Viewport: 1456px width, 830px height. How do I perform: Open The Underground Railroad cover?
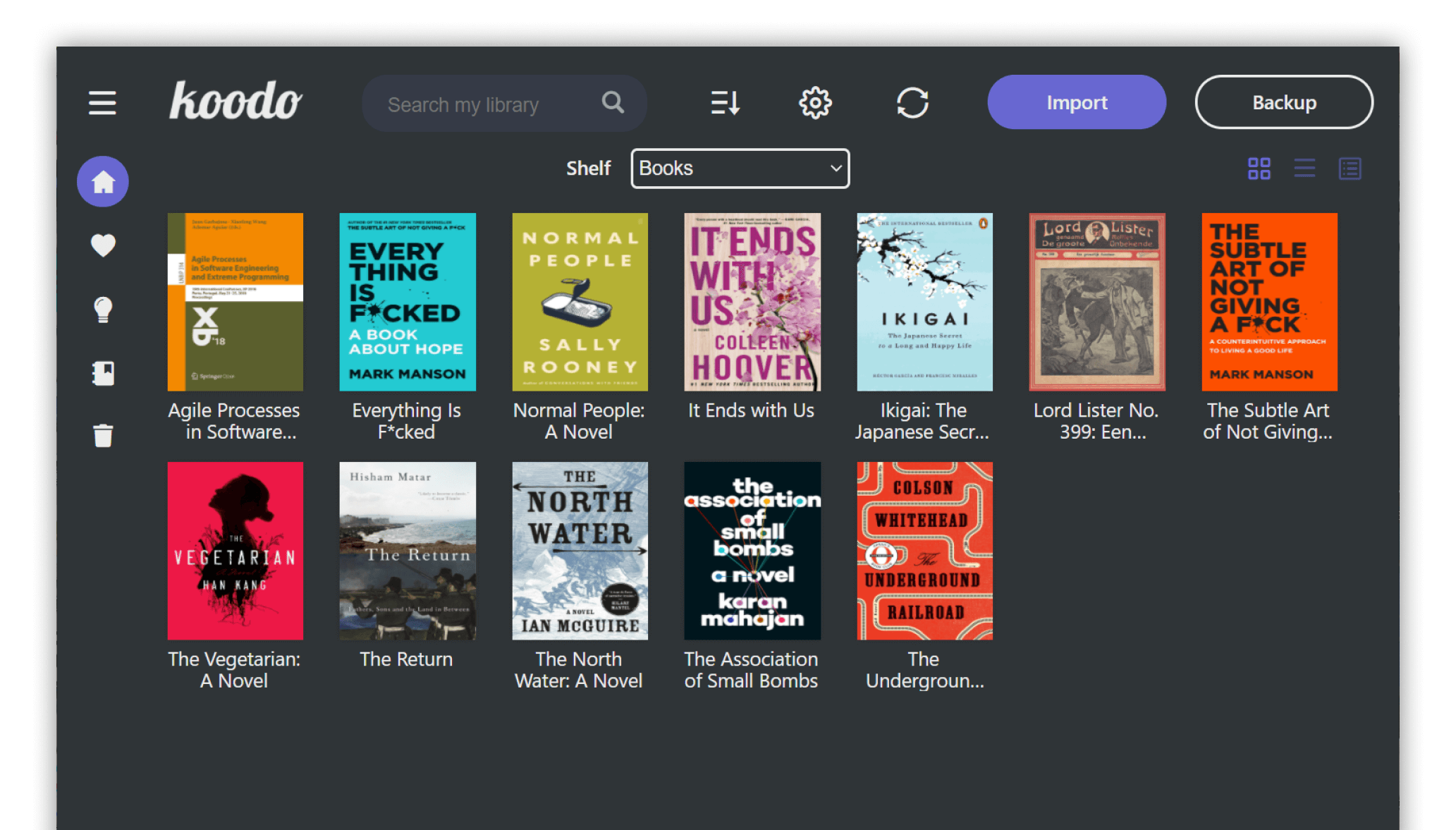924,551
